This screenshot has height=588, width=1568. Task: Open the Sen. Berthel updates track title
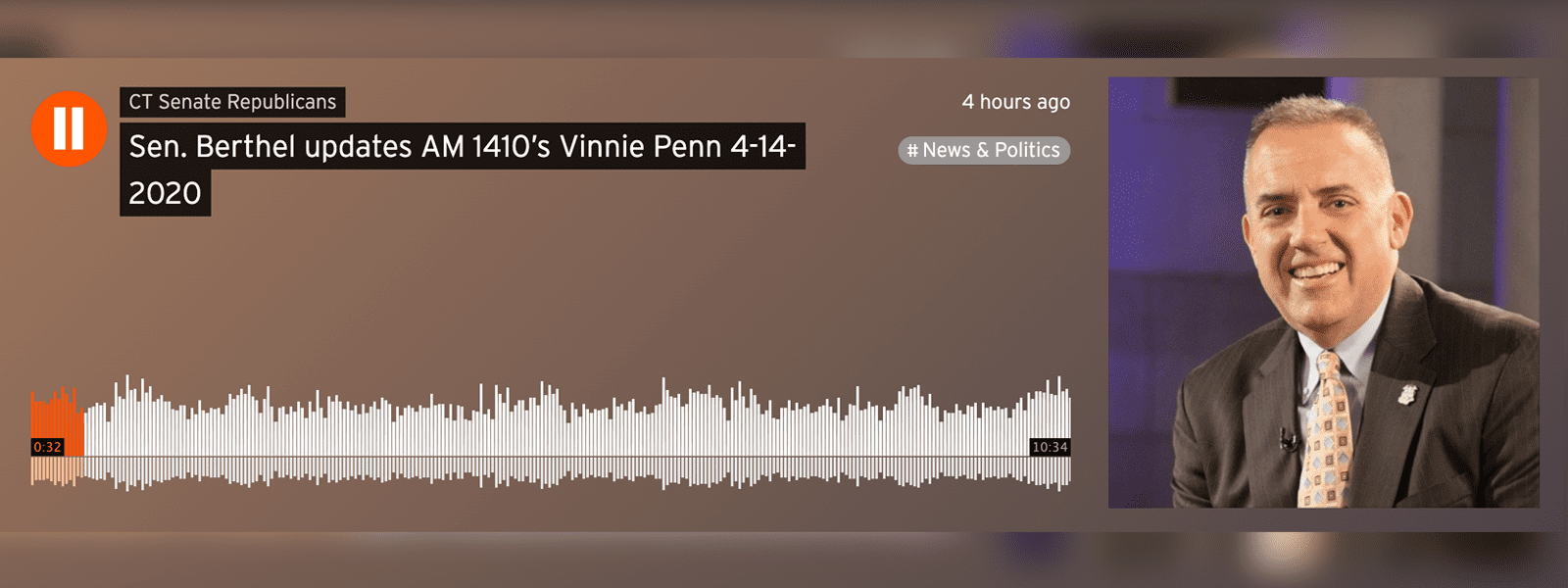pos(462,169)
